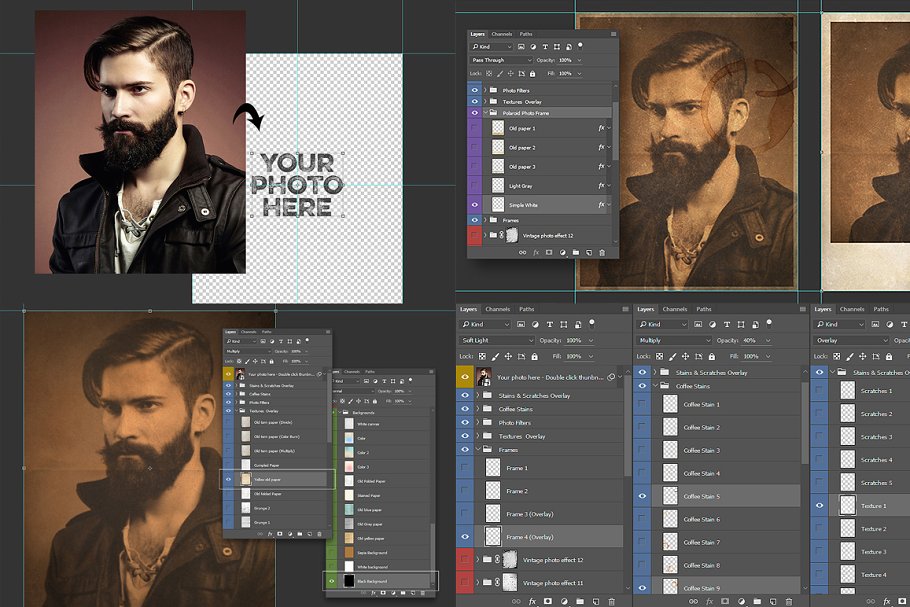Toggle visibility of the Simple White layer
This screenshot has width=910, height=607.
tap(475, 205)
